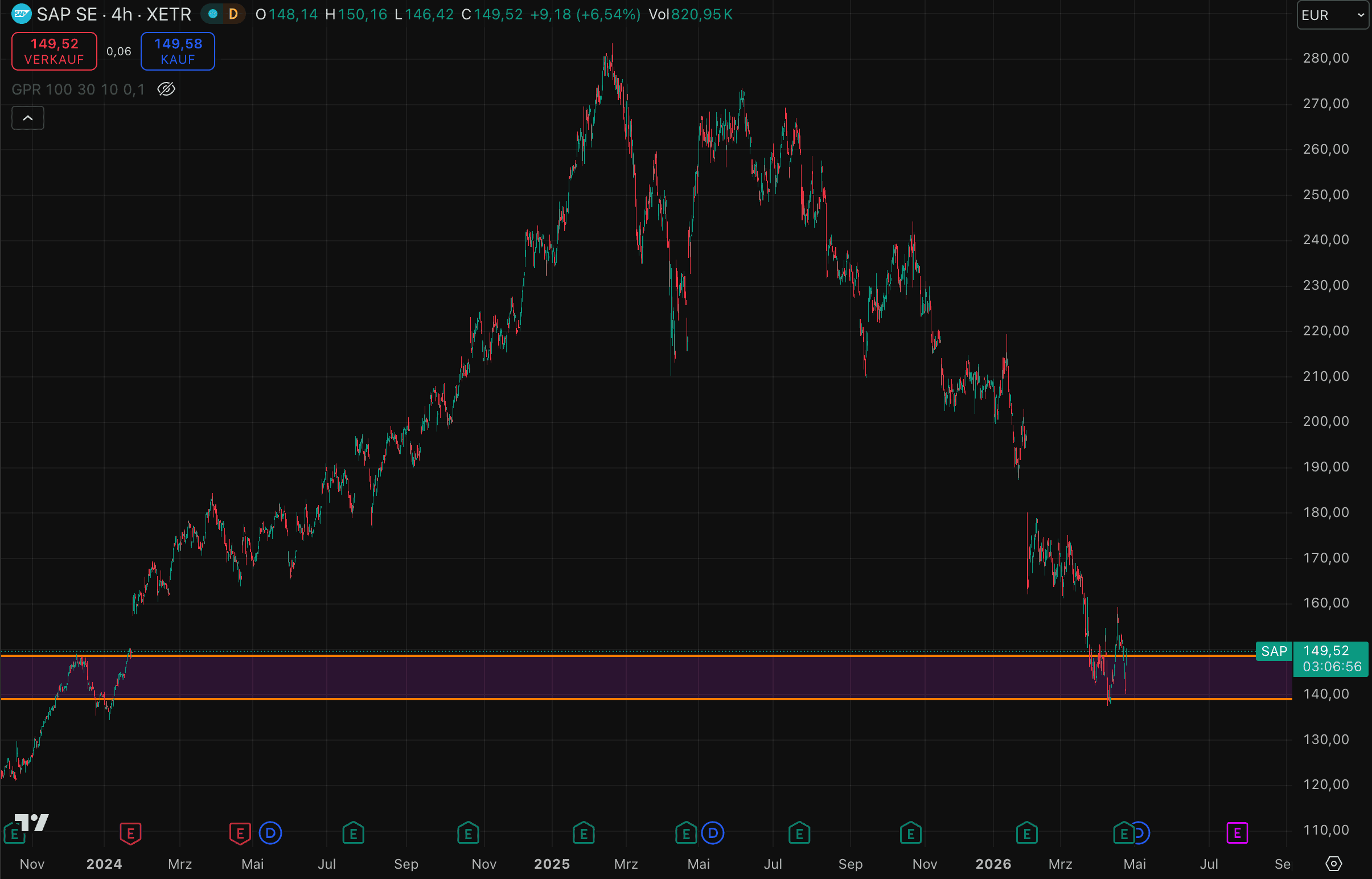The image size is (1372, 879).
Task: Click the red earnings marker near 2024
Action: point(131,834)
